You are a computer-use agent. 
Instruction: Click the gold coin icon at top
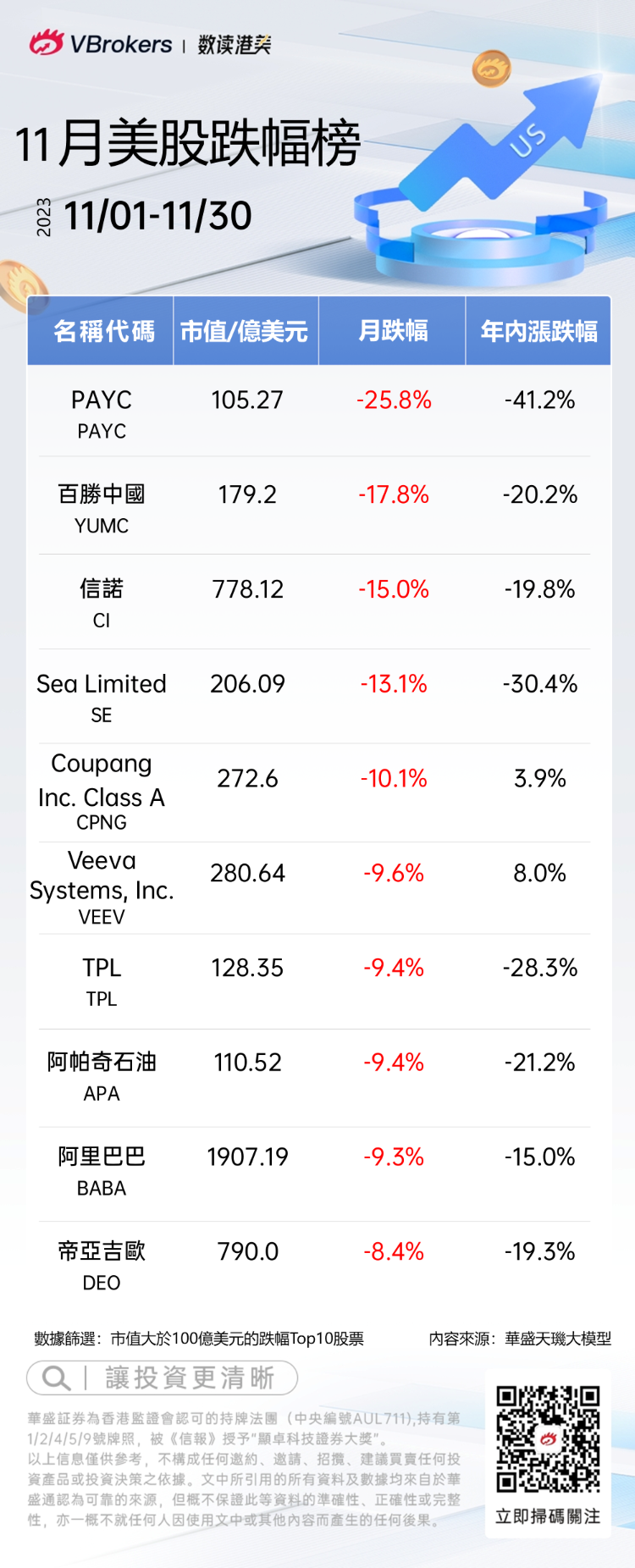pos(492,69)
